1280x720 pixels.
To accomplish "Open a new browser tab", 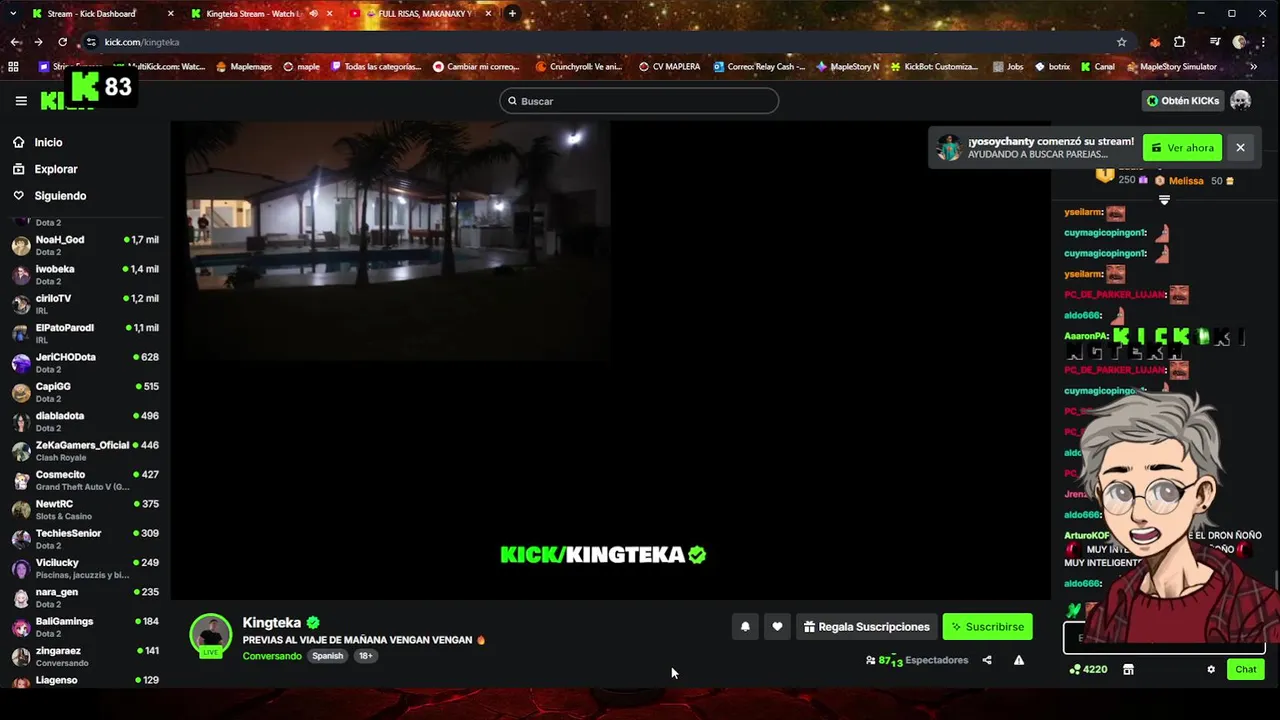I will [x=512, y=13].
